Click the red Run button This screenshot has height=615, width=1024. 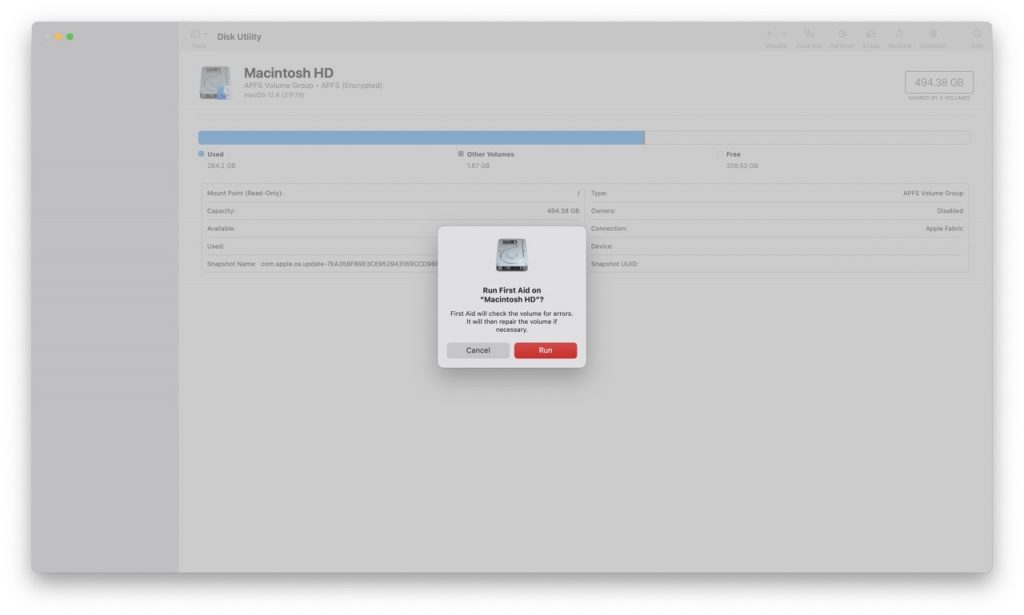click(x=545, y=351)
